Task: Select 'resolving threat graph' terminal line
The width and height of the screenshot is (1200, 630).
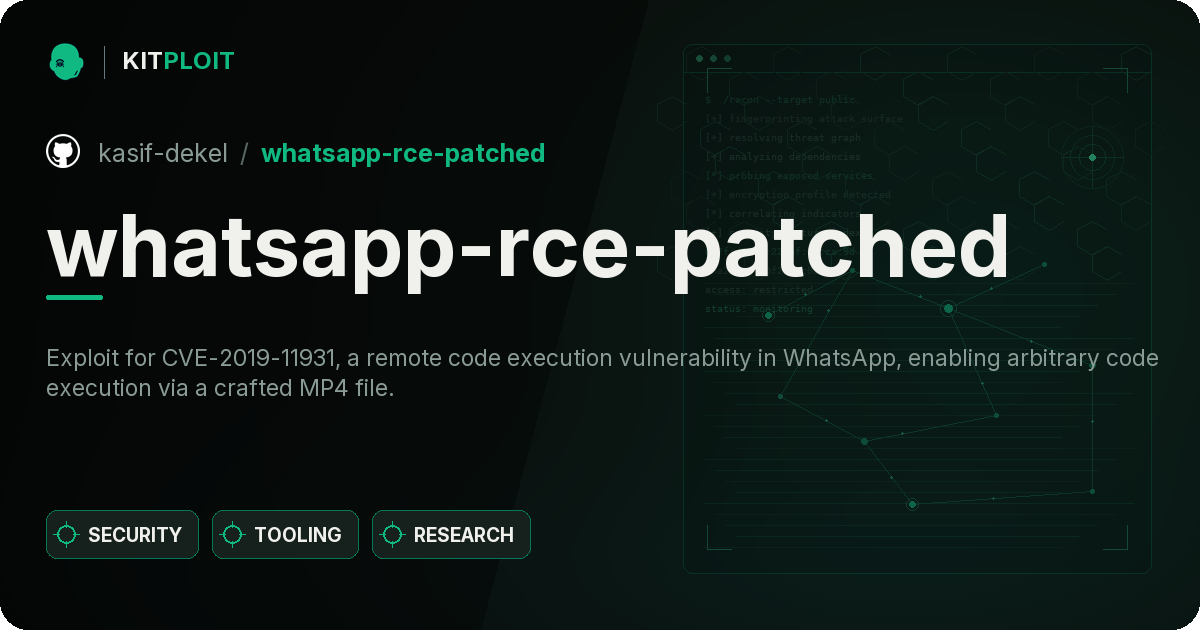Action: click(x=782, y=138)
